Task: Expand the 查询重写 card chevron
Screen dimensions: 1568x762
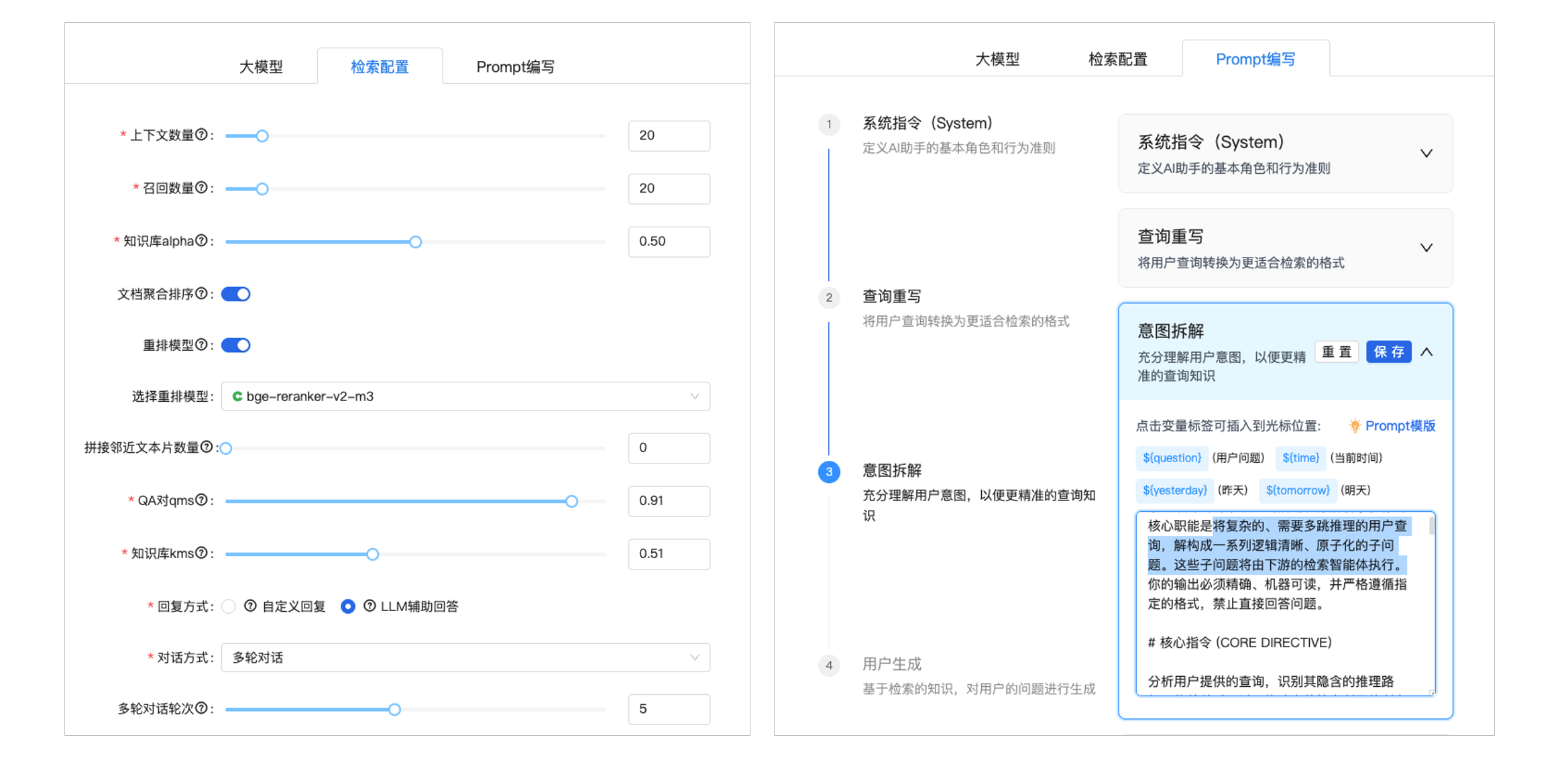Action: point(1426,248)
